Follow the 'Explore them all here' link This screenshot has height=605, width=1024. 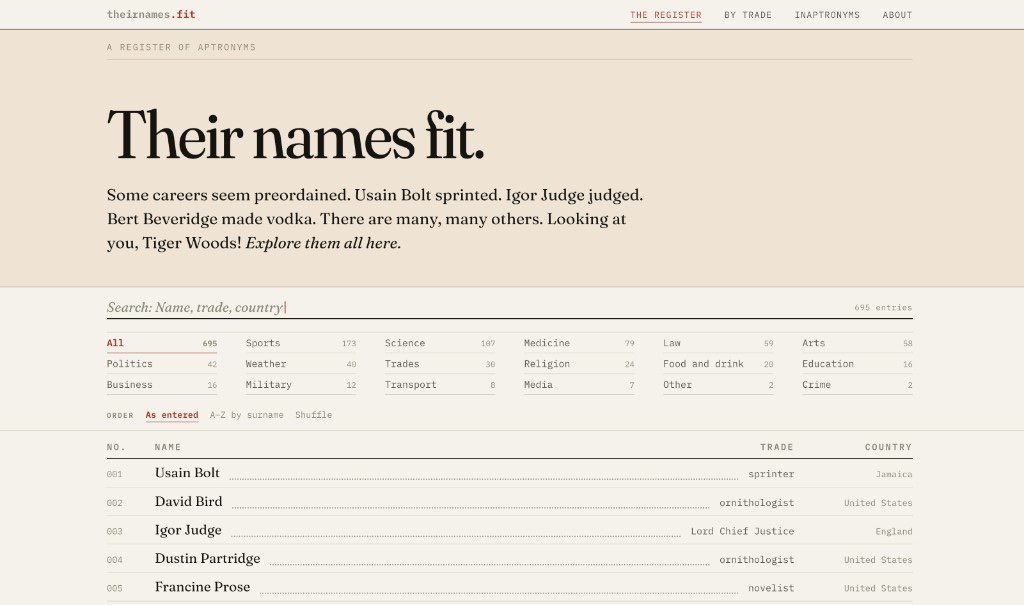point(323,243)
